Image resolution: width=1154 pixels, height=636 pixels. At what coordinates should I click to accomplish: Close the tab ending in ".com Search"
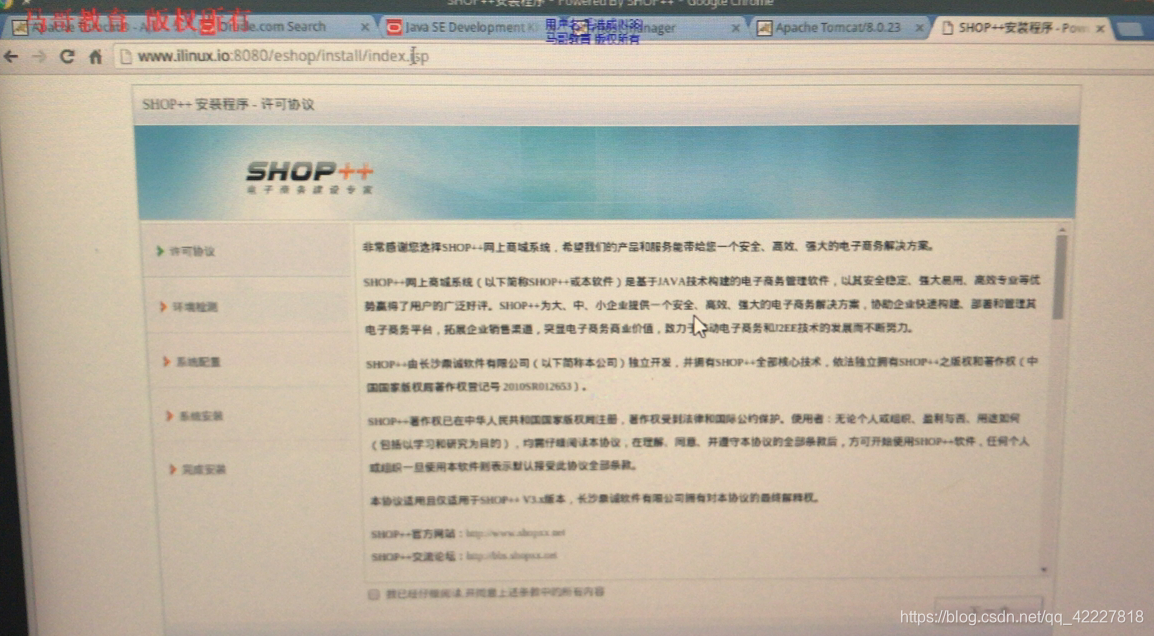click(365, 26)
